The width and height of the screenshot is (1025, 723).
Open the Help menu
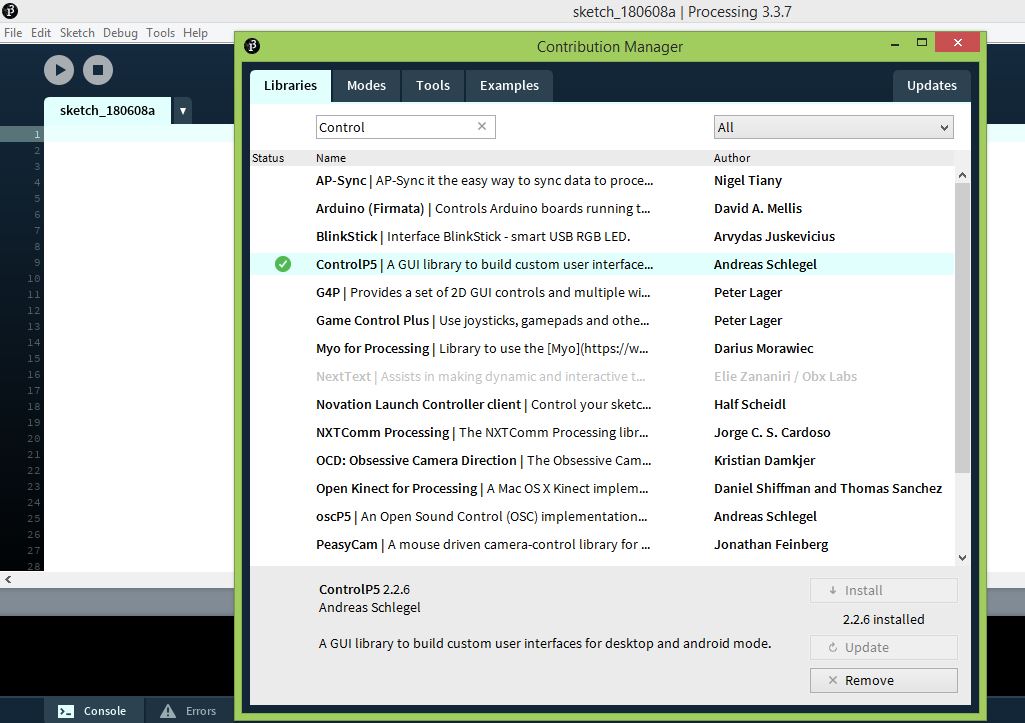195,33
